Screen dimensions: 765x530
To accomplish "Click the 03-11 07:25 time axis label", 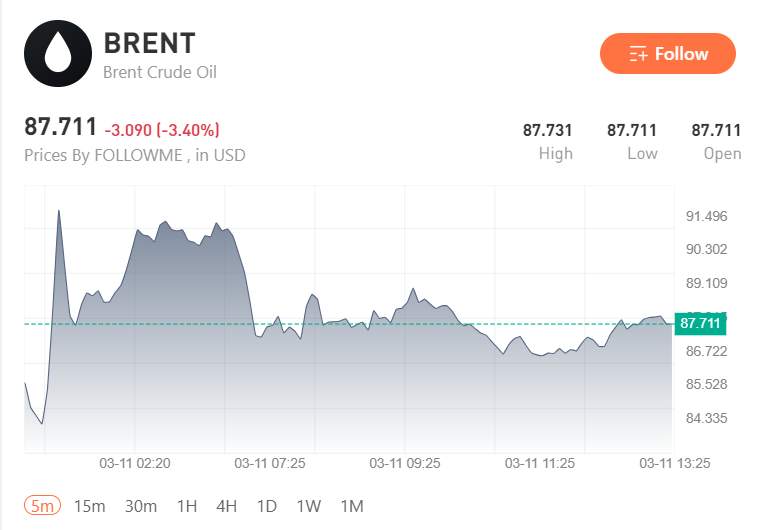I will (269, 463).
